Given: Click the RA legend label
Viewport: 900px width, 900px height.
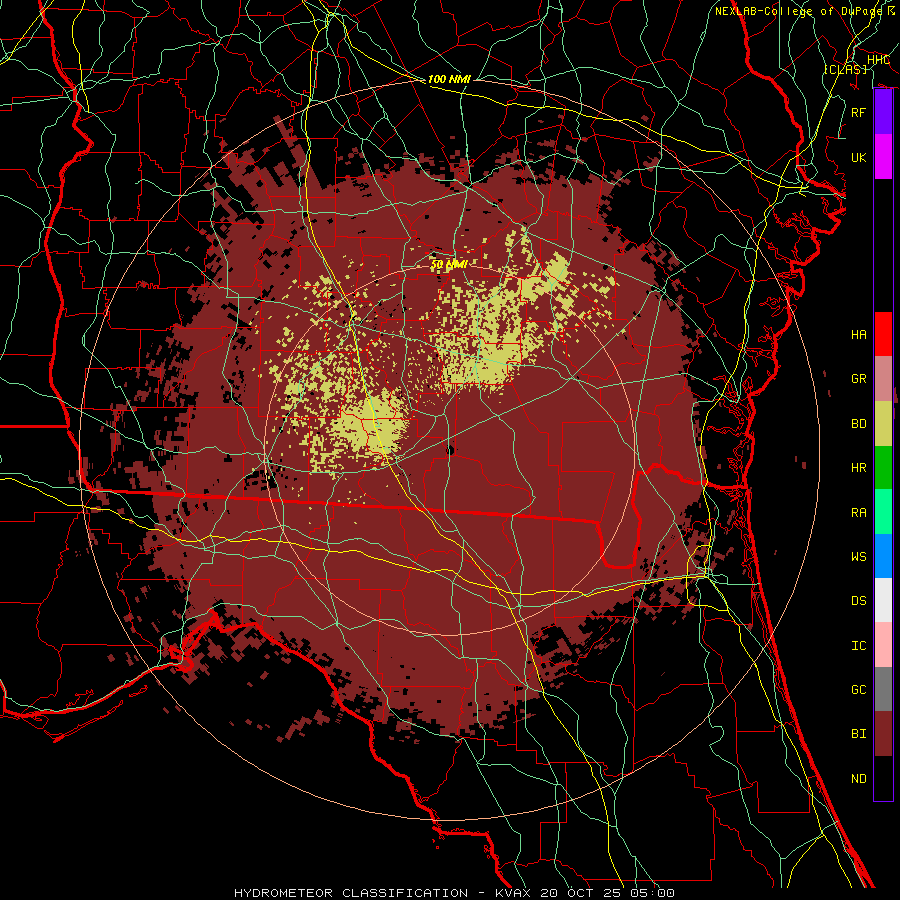Looking at the screenshot, I should pyautogui.click(x=858, y=513).
